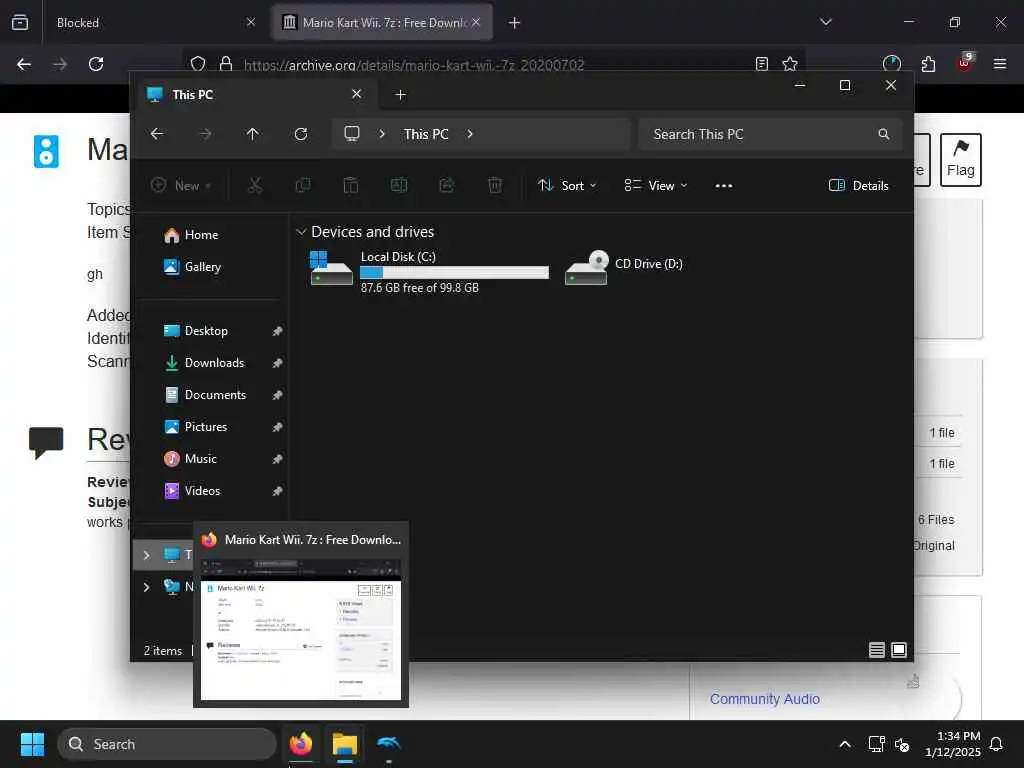Toggle the Details pane in Explorer
The width and height of the screenshot is (1024, 768).
[858, 185]
